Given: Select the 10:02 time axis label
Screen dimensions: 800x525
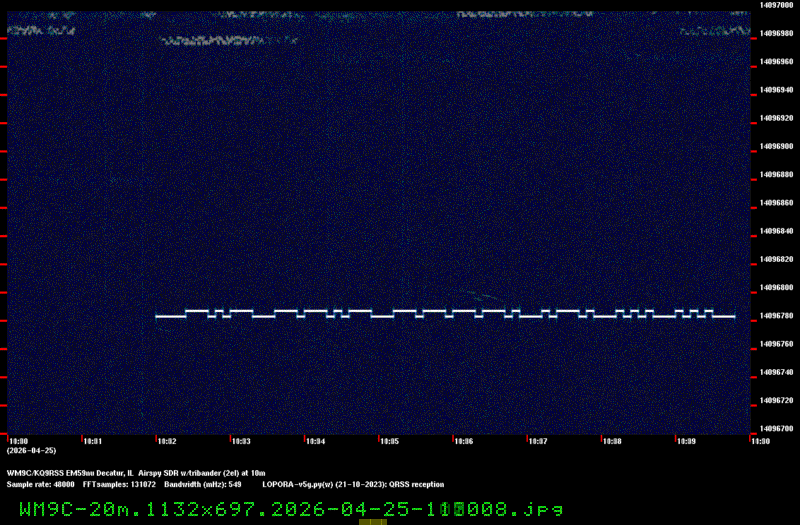Looking at the screenshot, I should pos(167,441).
